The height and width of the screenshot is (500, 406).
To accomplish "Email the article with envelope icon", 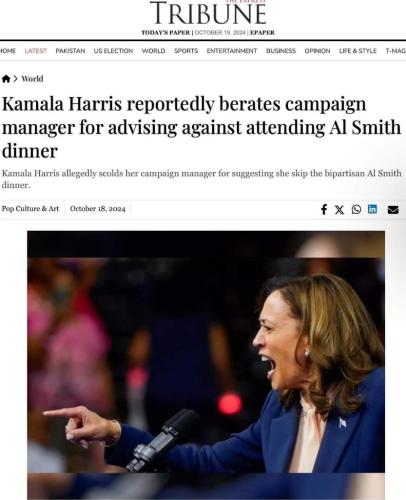I will [393, 210].
